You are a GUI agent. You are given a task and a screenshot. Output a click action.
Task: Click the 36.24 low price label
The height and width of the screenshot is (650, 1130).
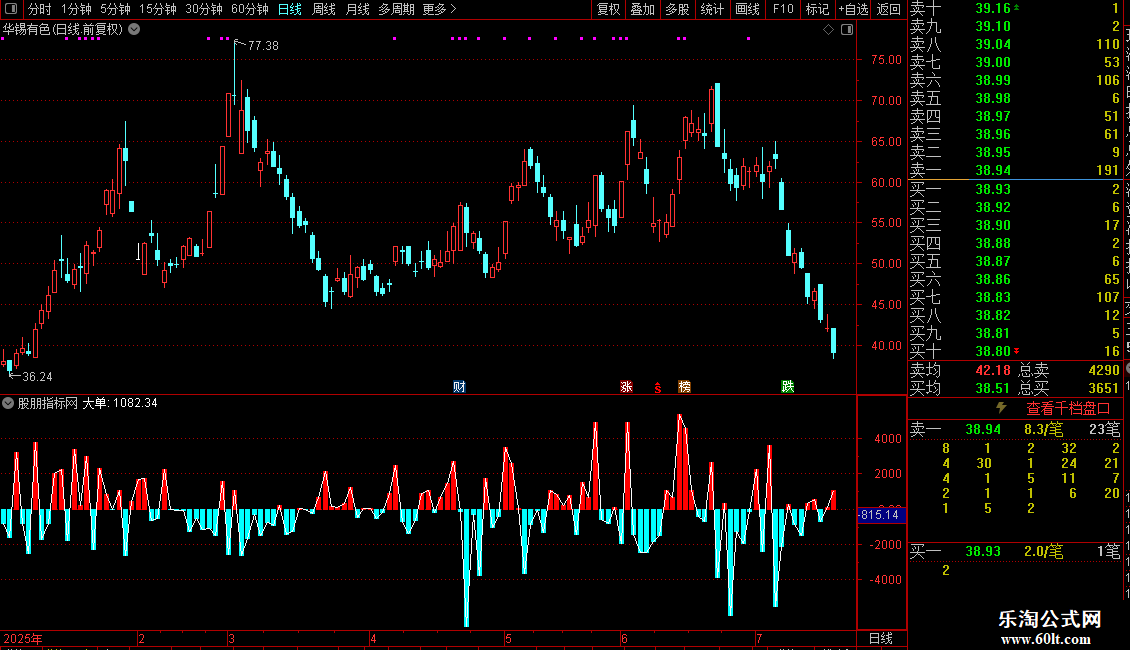coord(37,376)
